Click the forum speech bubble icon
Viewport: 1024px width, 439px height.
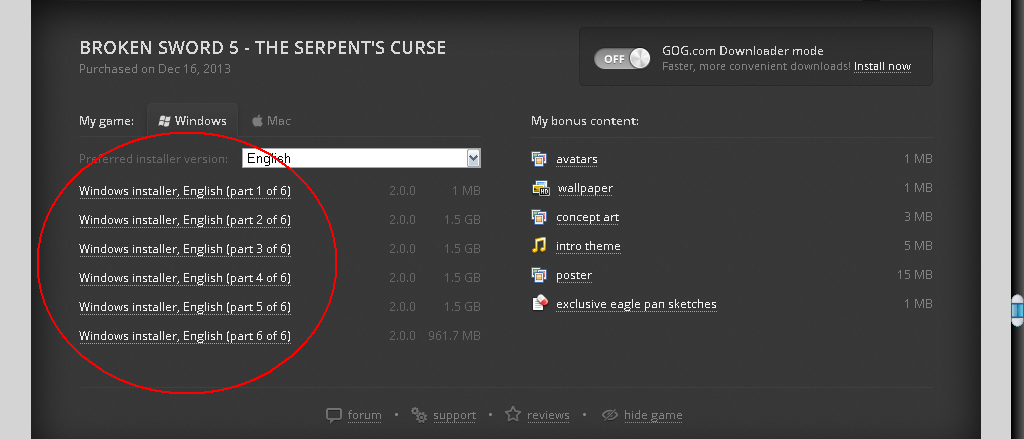(x=334, y=415)
